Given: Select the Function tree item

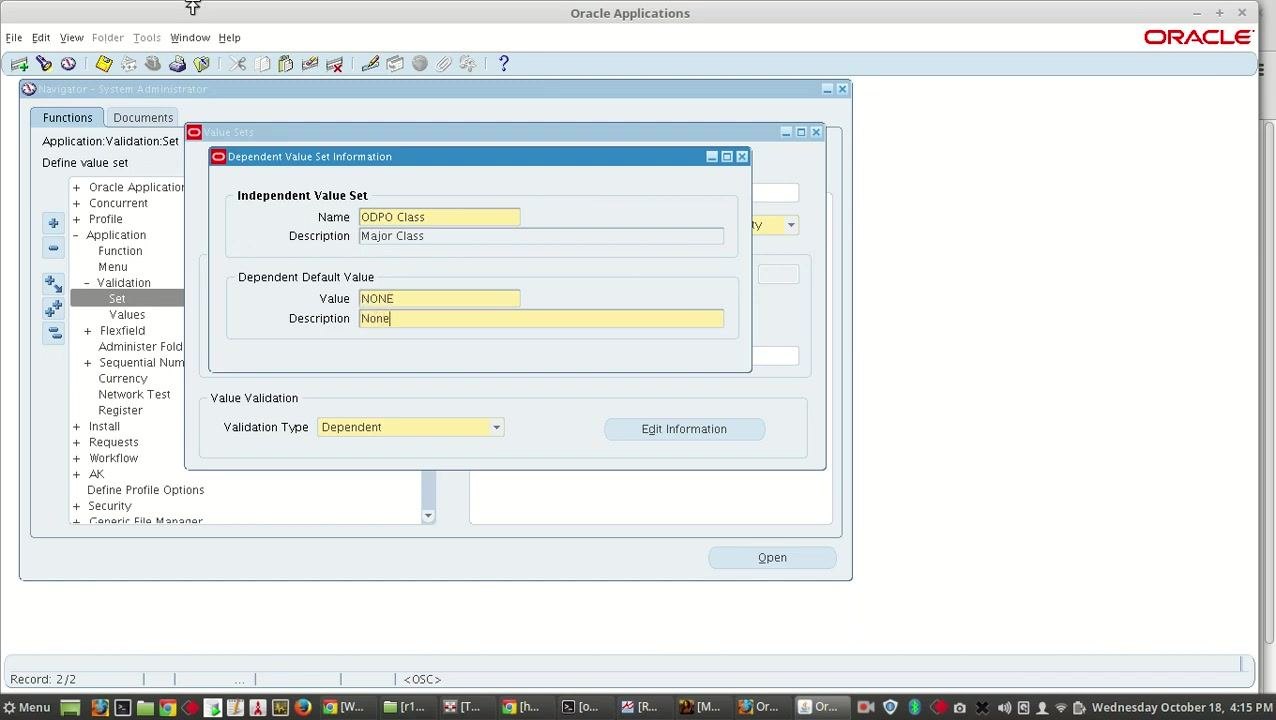Looking at the screenshot, I should point(120,251).
